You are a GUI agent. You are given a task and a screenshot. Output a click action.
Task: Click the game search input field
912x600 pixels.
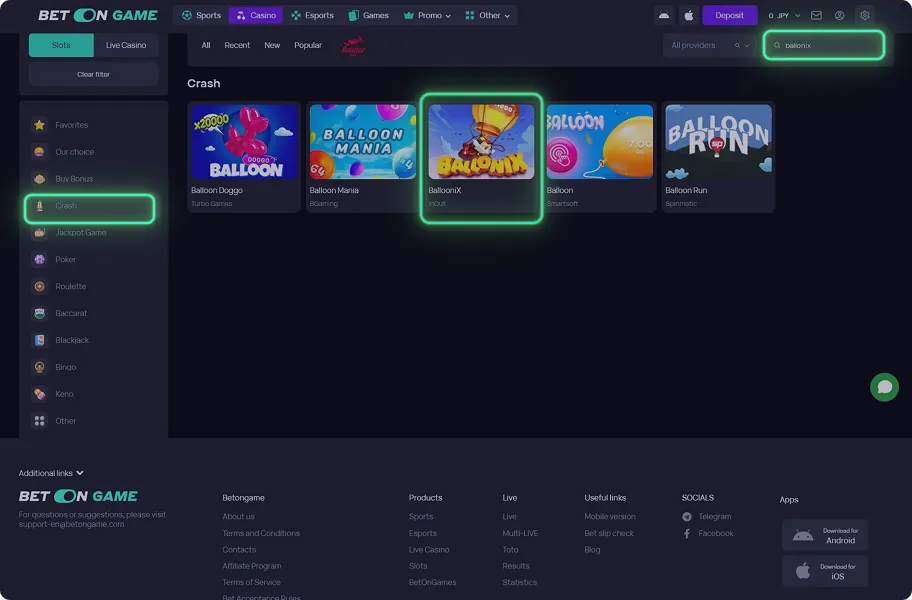[x=829, y=45]
